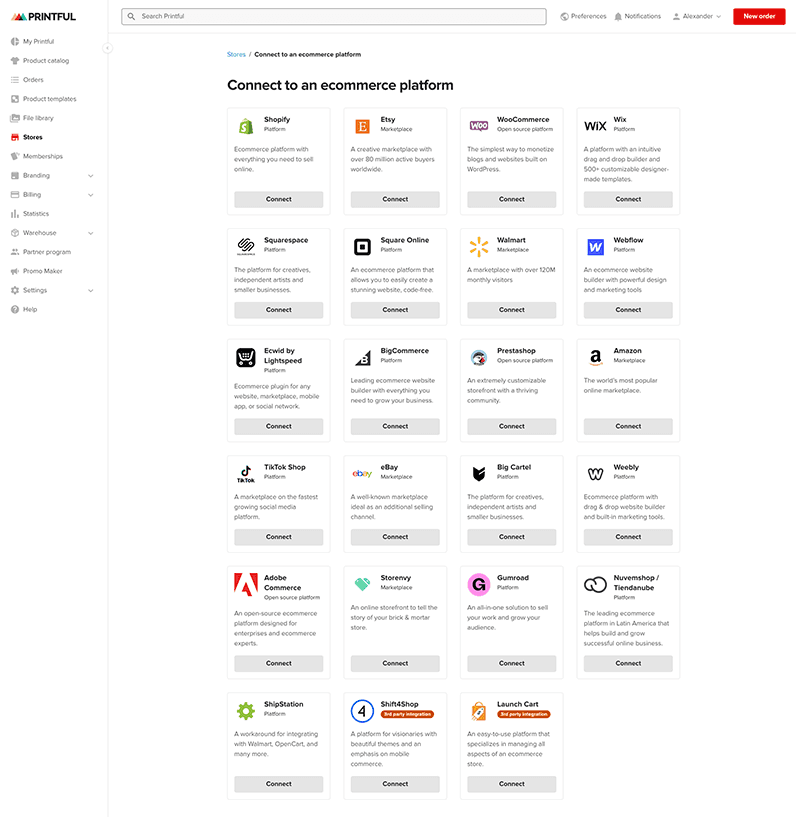The width and height of the screenshot is (796, 817).
Task: Connect the Amazon marketplace
Action: click(628, 426)
